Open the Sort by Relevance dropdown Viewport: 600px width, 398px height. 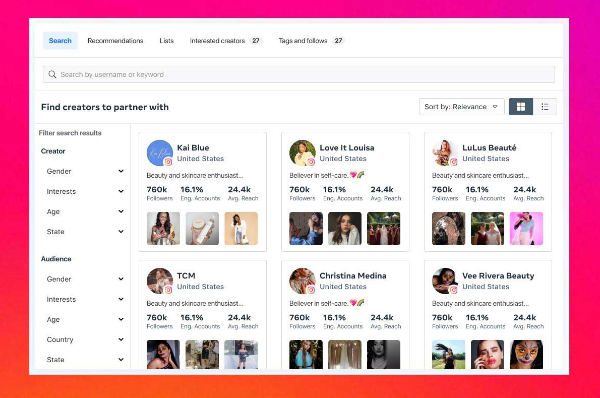point(461,107)
